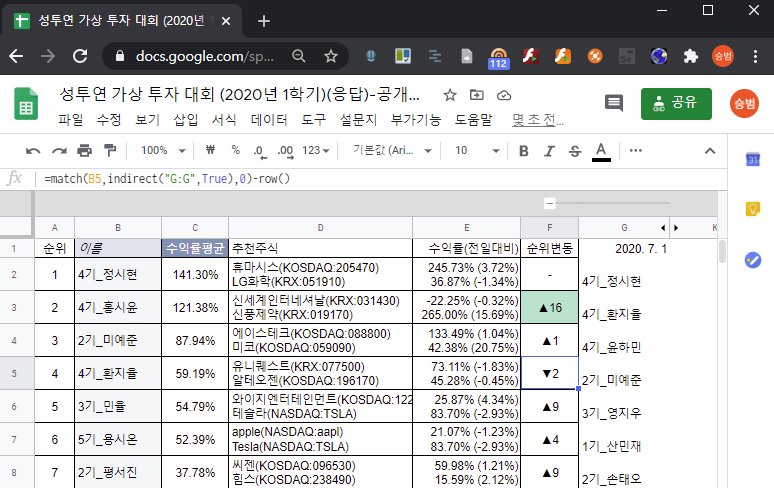The width and height of the screenshot is (774, 488).
Task: Open the comment history
Action: [x=614, y=103]
